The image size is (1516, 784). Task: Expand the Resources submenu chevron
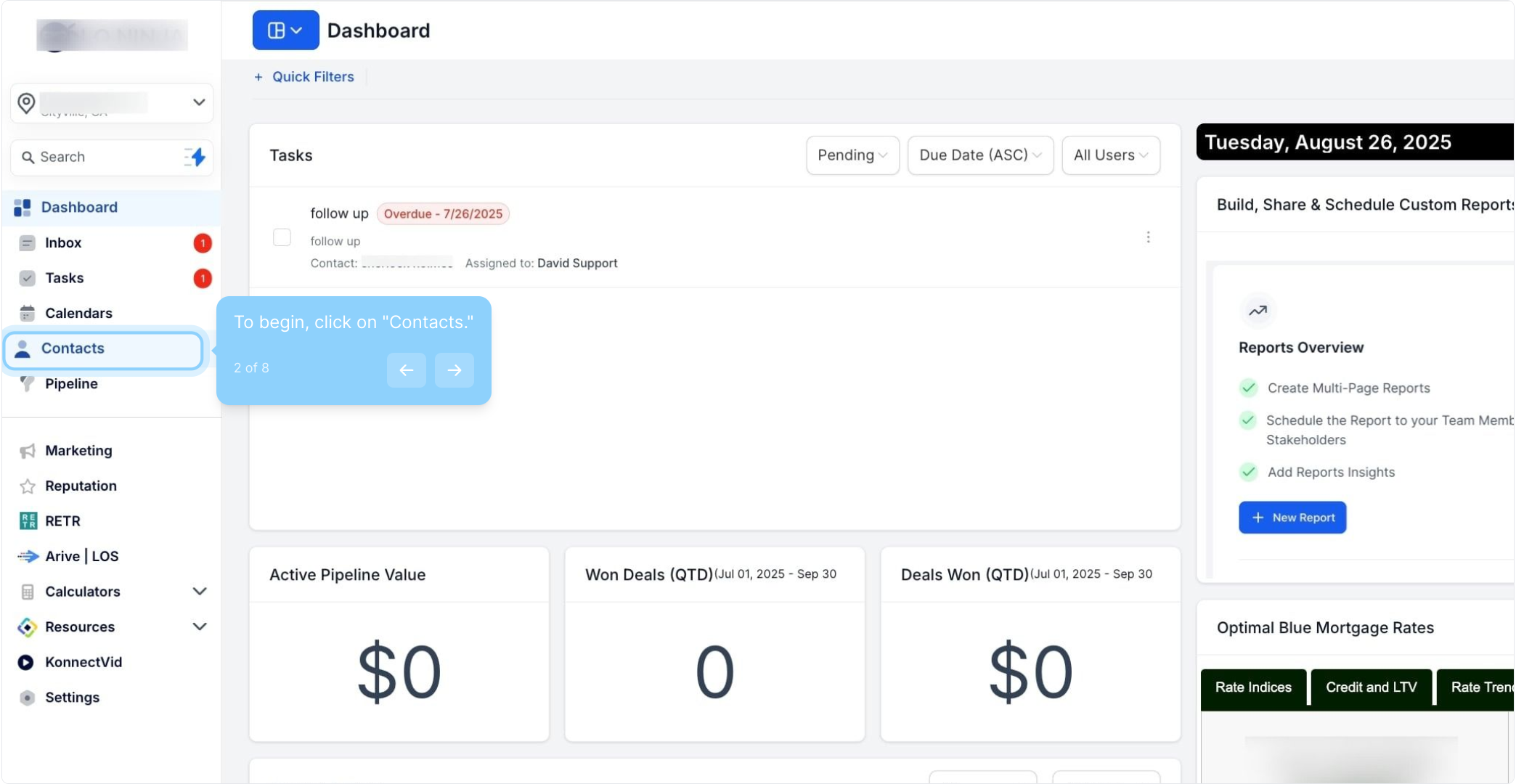[x=200, y=626]
